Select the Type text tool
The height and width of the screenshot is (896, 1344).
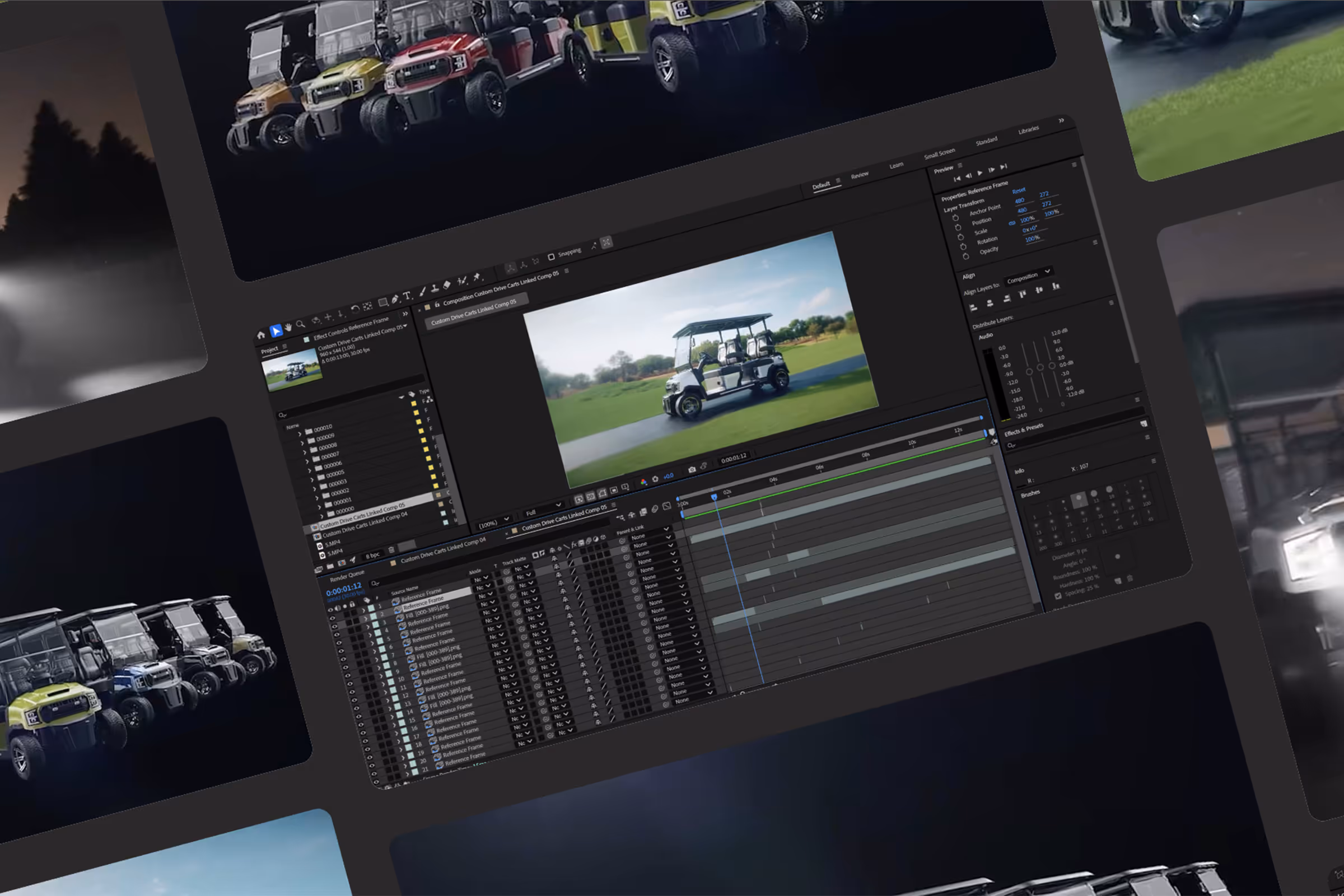pyautogui.click(x=407, y=296)
